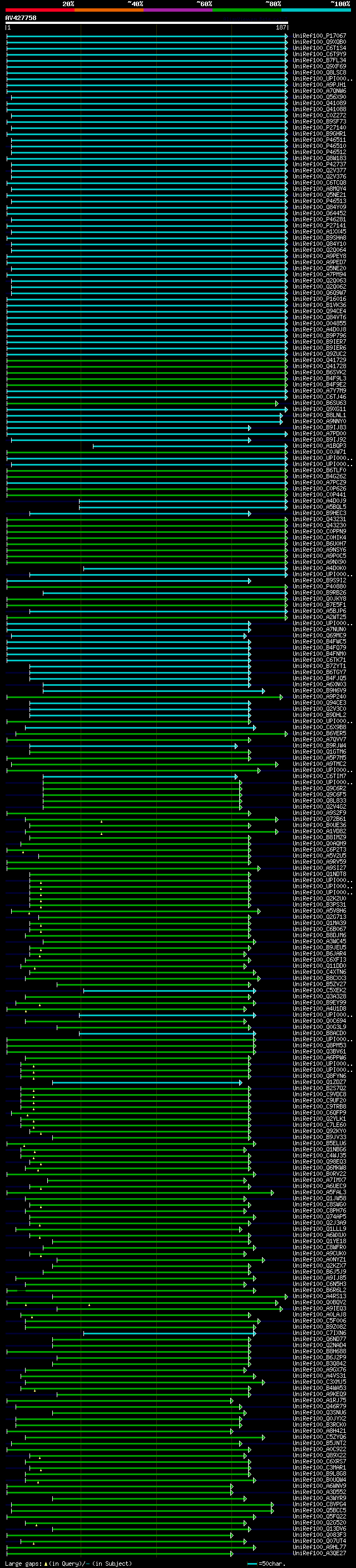This screenshot has width=356, height=1568.
Task: Click the green ~80% identity legend segment
Action: pos(247,10)
